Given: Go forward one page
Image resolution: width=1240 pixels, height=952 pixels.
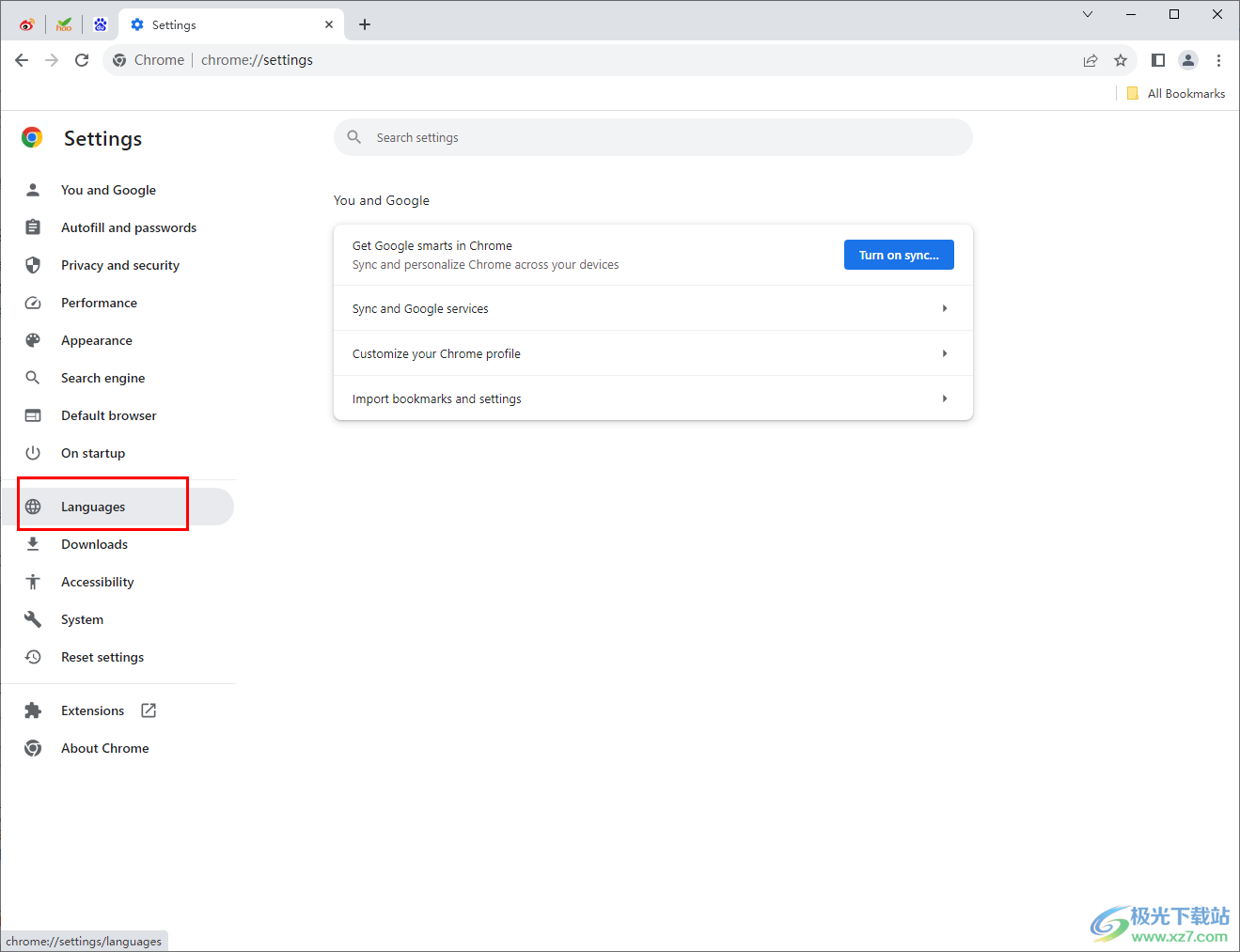Looking at the screenshot, I should click(x=52, y=60).
